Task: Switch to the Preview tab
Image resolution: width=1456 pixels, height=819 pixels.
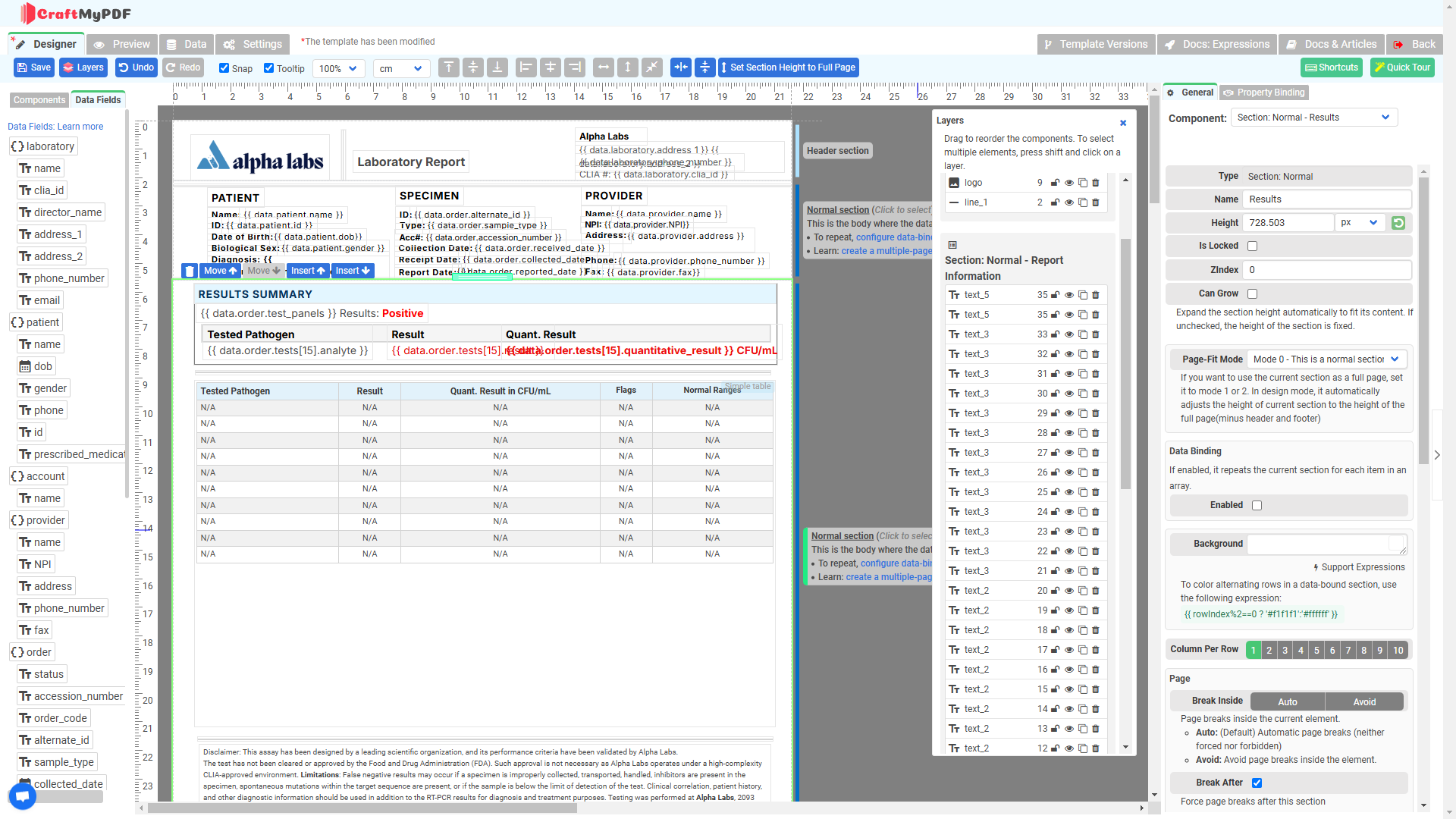Action: [x=122, y=44]
